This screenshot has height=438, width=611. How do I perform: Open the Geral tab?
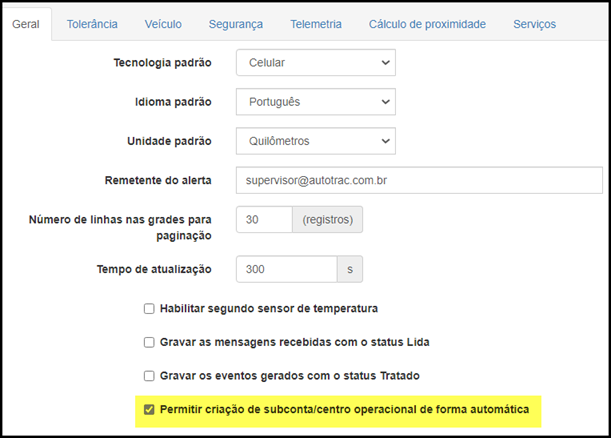tap(26, 24)
